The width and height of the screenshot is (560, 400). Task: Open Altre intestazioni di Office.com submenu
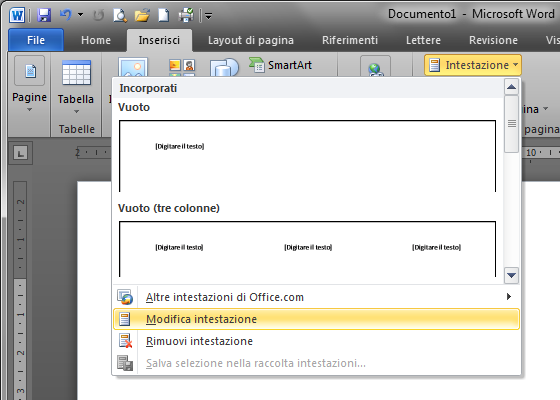coord(316,297)
